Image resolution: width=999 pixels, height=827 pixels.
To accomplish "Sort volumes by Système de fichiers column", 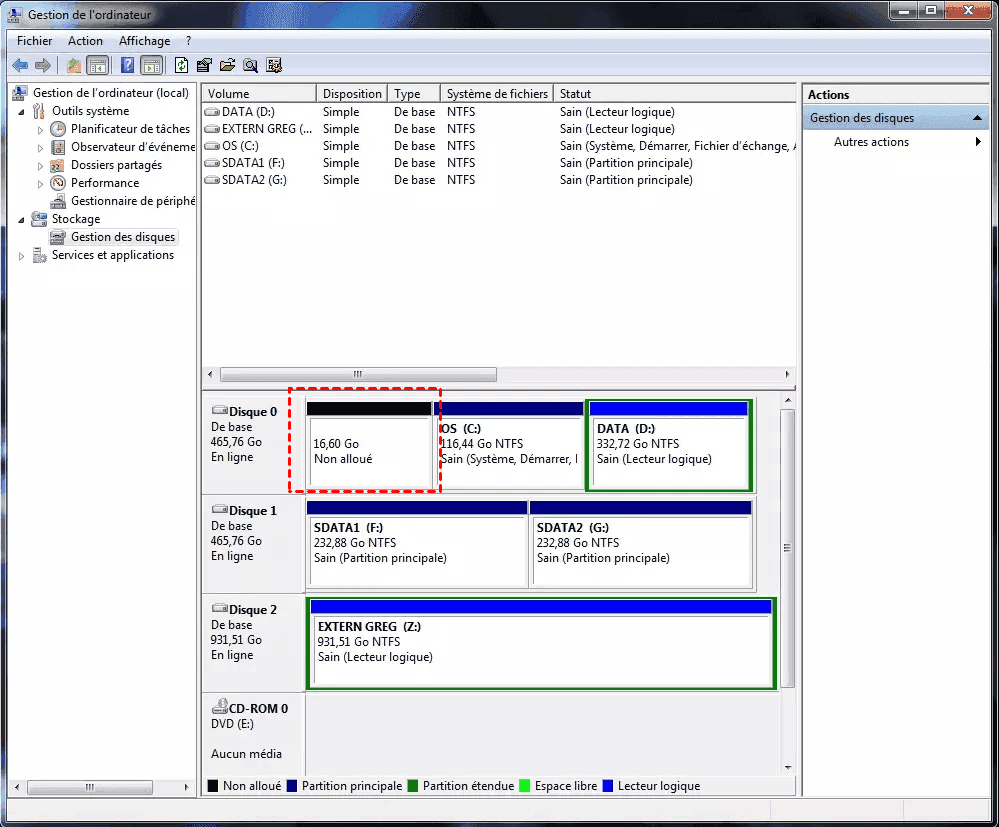I will coord(496,94).
